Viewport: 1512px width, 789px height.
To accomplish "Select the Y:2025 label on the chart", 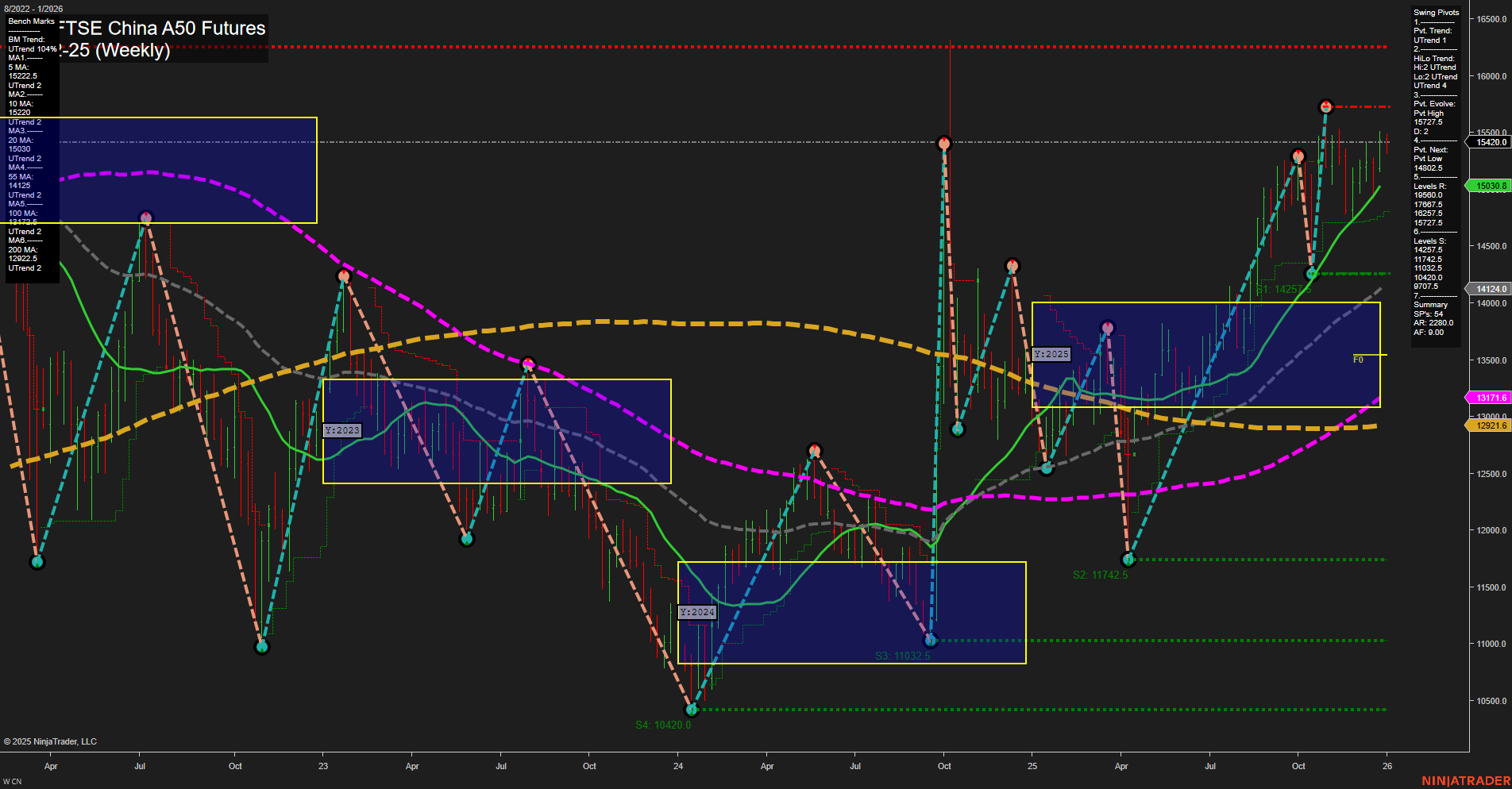I will point(1051,354).
